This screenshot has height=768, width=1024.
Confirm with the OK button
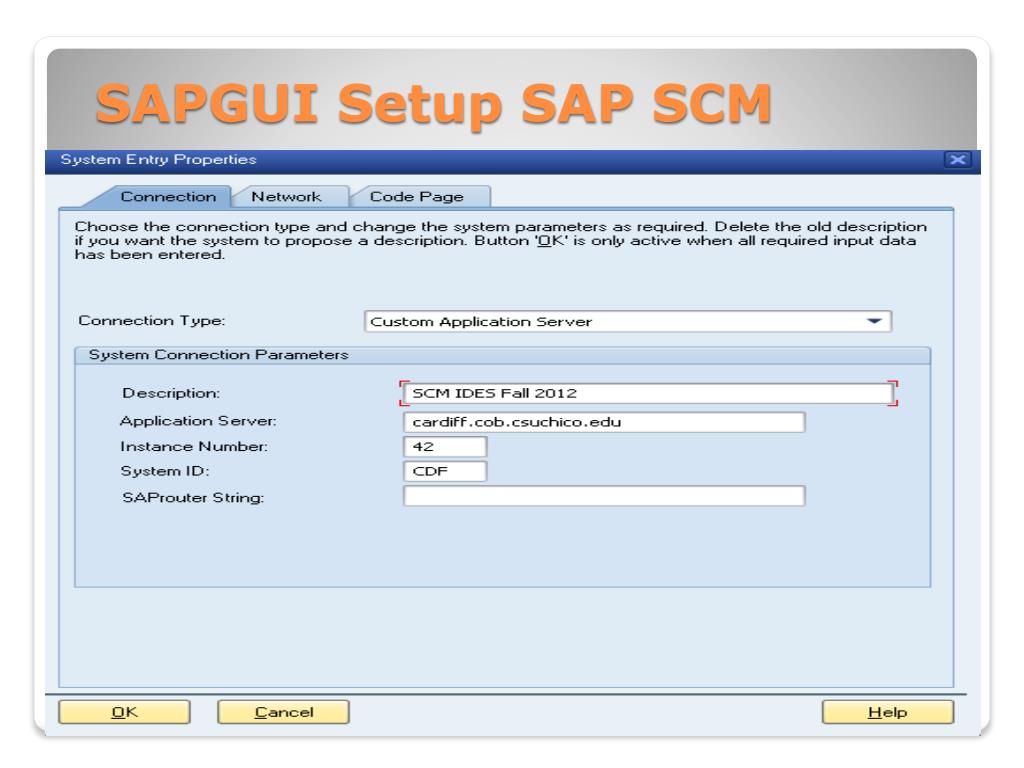[124, 712]
